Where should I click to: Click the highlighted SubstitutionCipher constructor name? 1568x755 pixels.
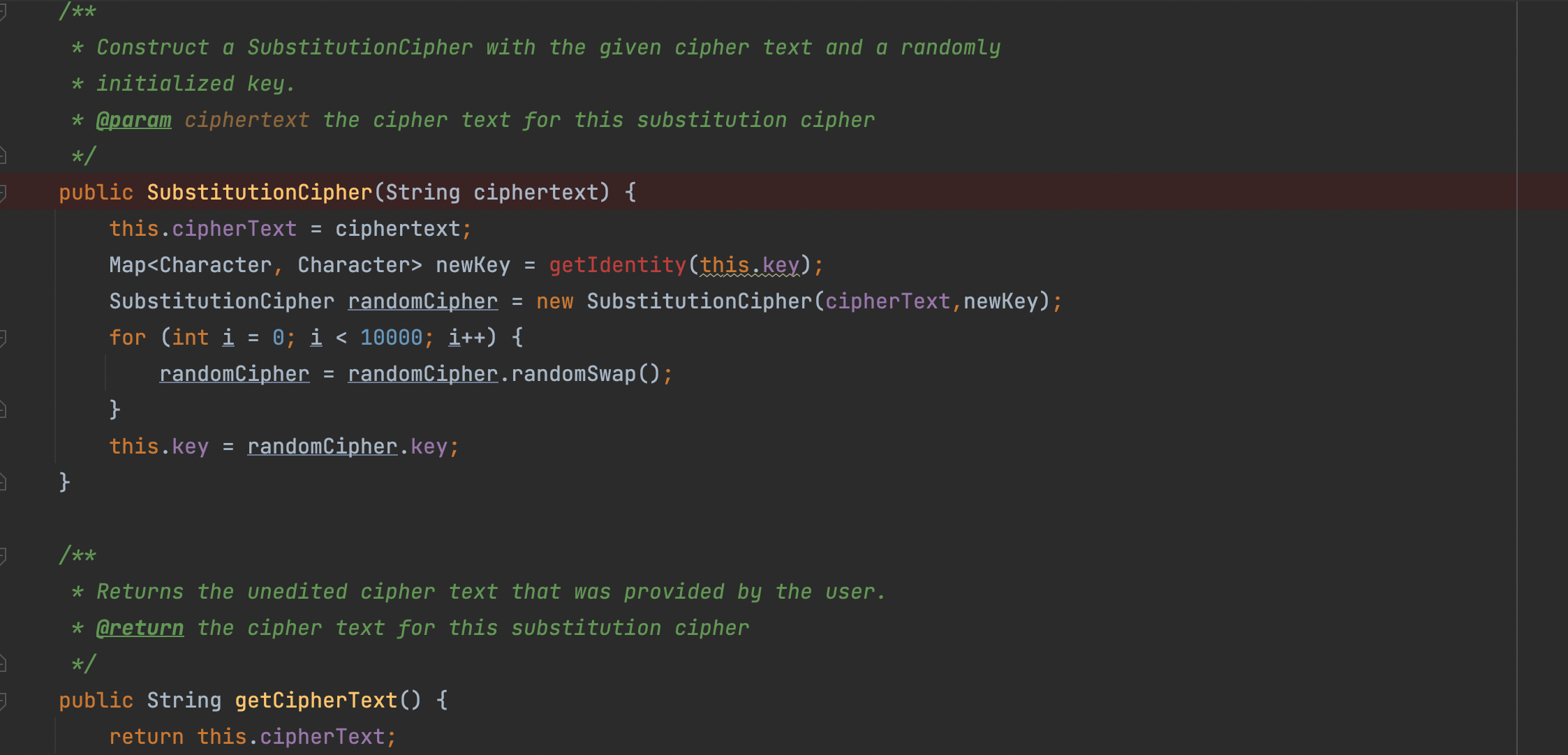point(260,192)
